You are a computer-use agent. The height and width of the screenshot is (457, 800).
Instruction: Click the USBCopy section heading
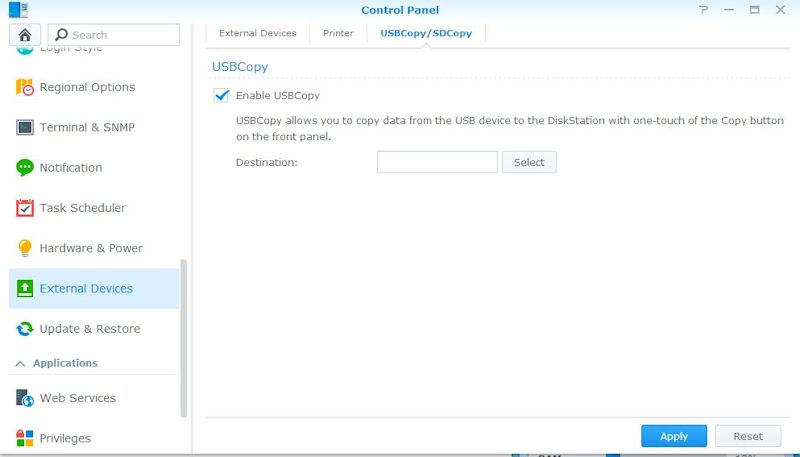(x=240, y=67)
